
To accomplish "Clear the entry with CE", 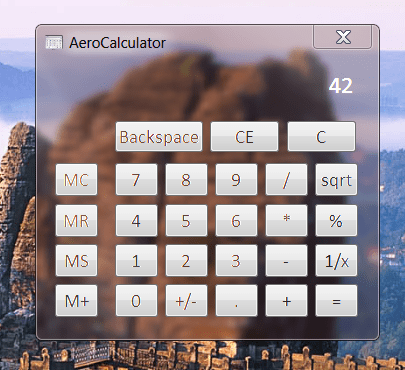I will tap(244, 137).
